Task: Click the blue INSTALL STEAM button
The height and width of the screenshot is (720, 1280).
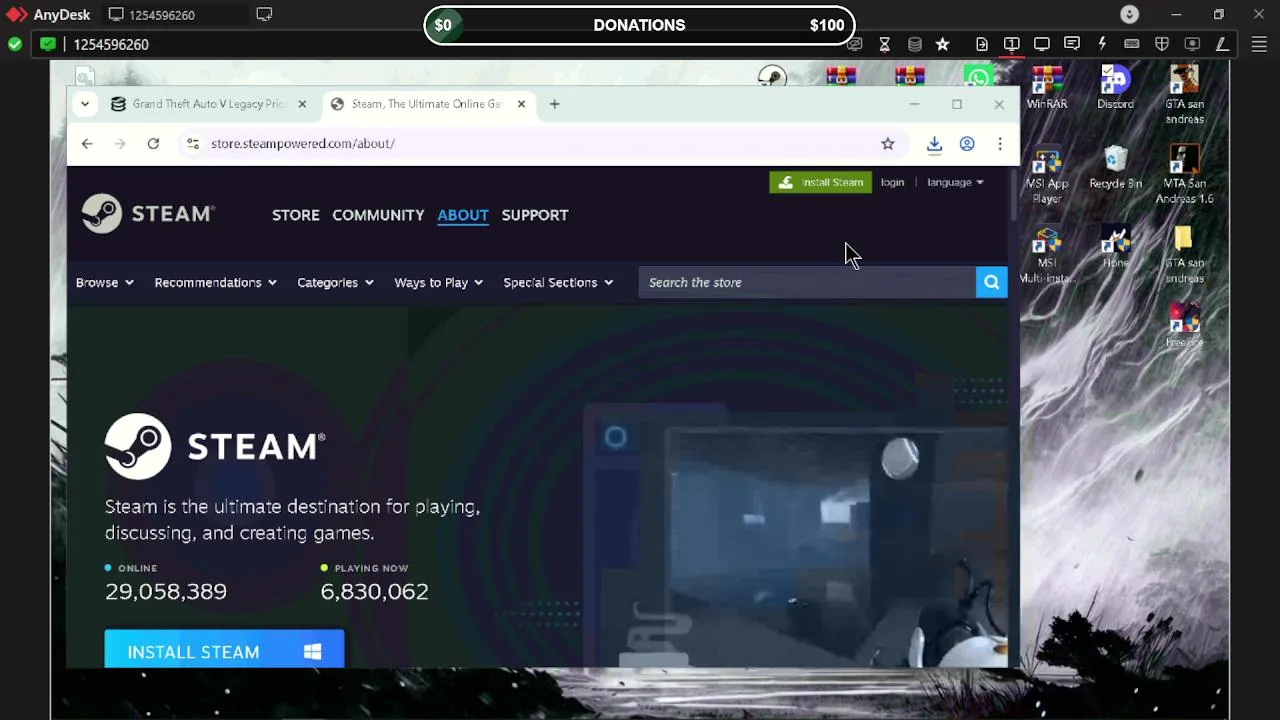Action: (x=224, y=649)
